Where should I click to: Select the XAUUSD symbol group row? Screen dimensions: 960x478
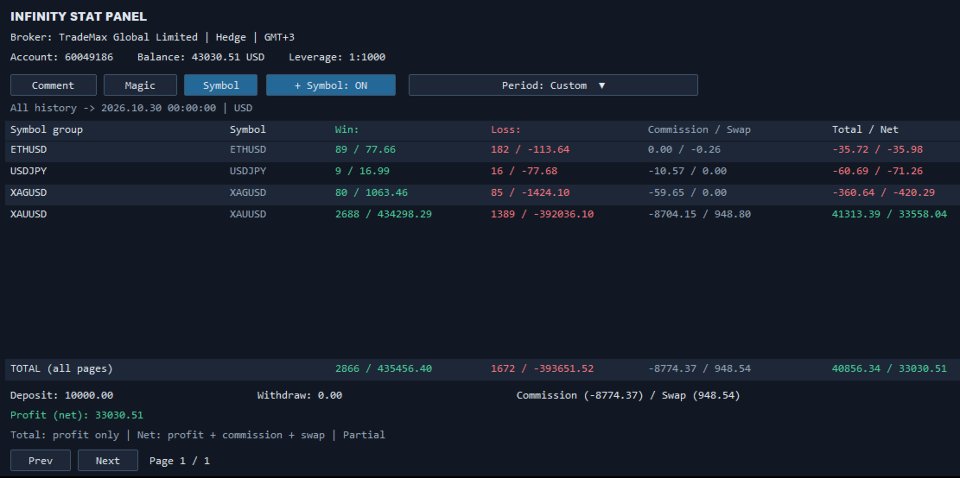[480, 214]
